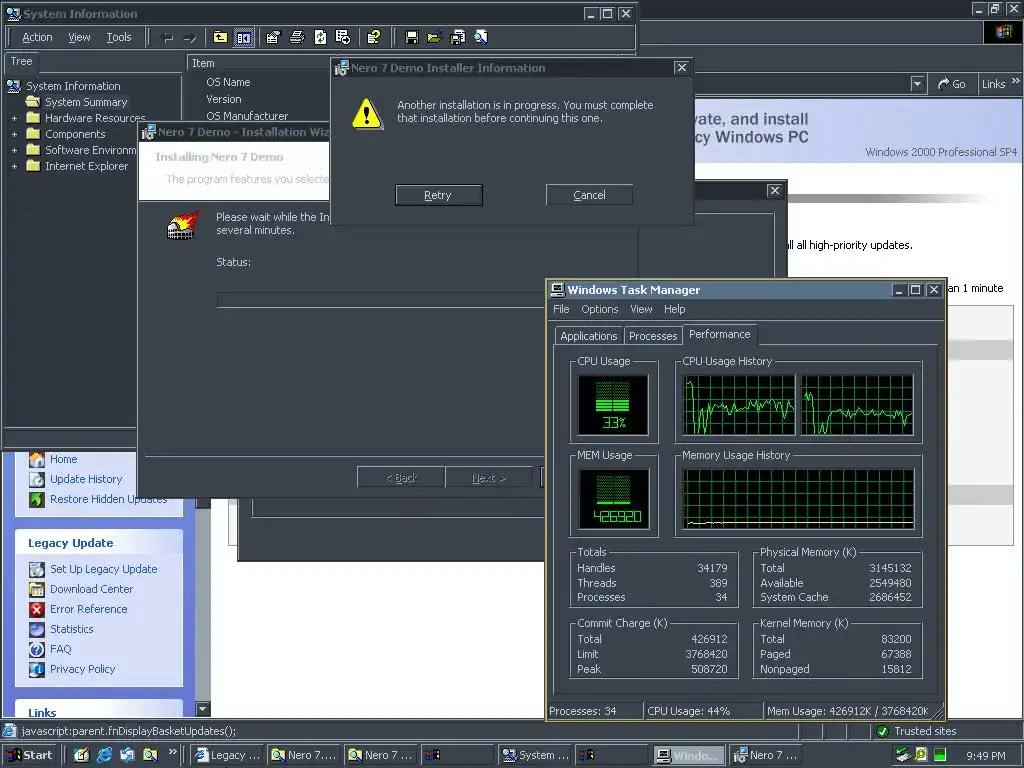This screenshot has height=768, width=1024.
Task: Click the first Quick Launch icon beside Start
Action: coord(82,755)
